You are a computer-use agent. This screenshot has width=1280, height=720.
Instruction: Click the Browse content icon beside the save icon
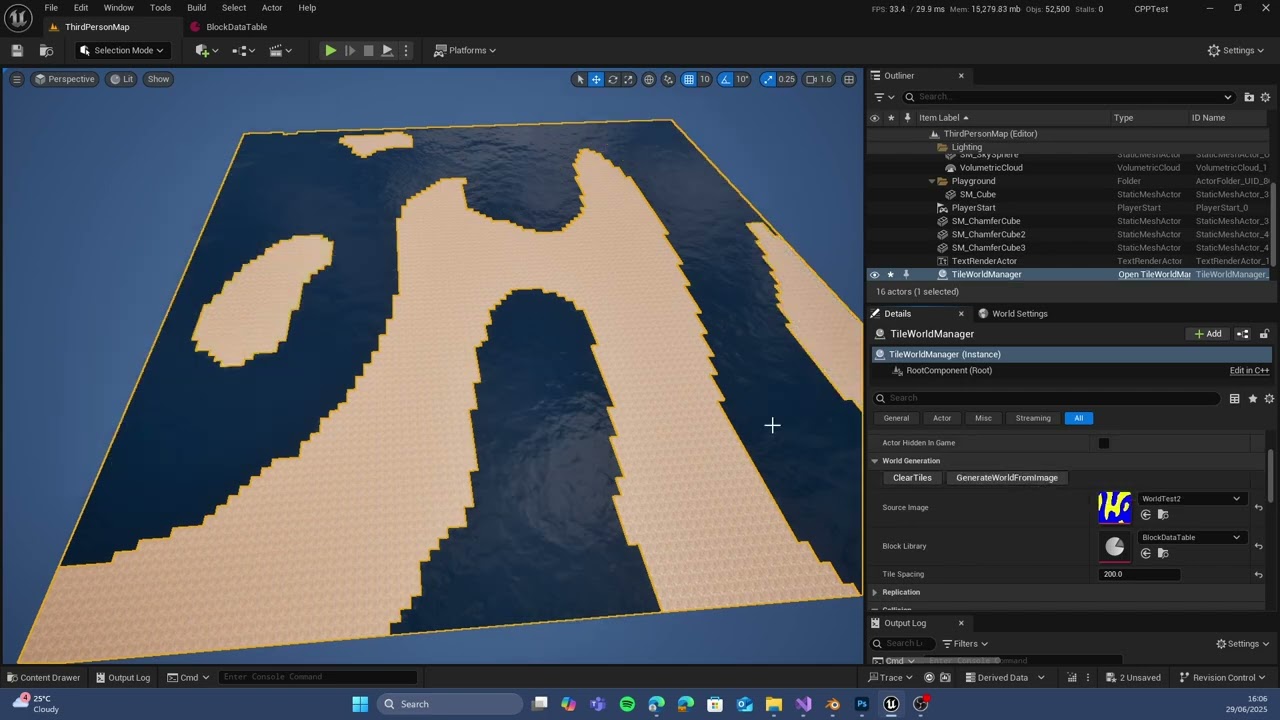pos(46,50)
